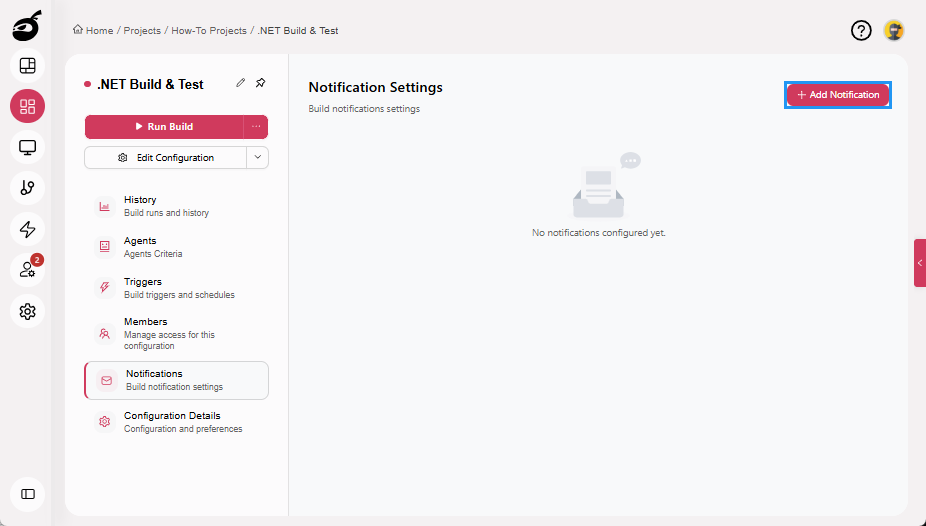
Task: Click the History chart icon
Action: (105, 206)
